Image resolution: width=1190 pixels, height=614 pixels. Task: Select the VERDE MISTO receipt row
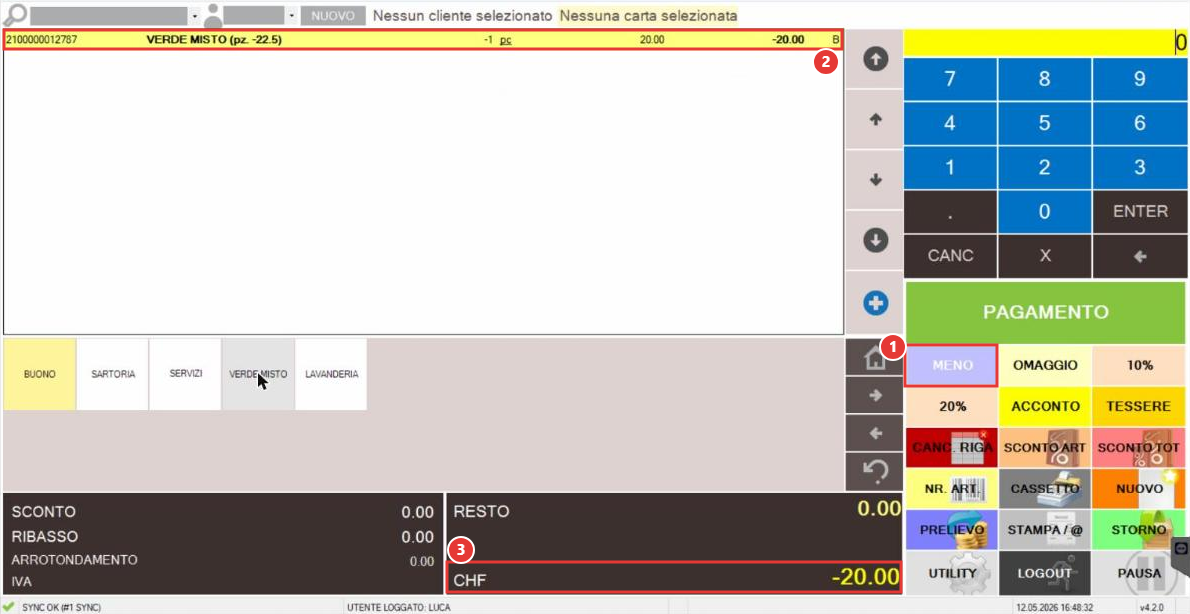(423, 39)
